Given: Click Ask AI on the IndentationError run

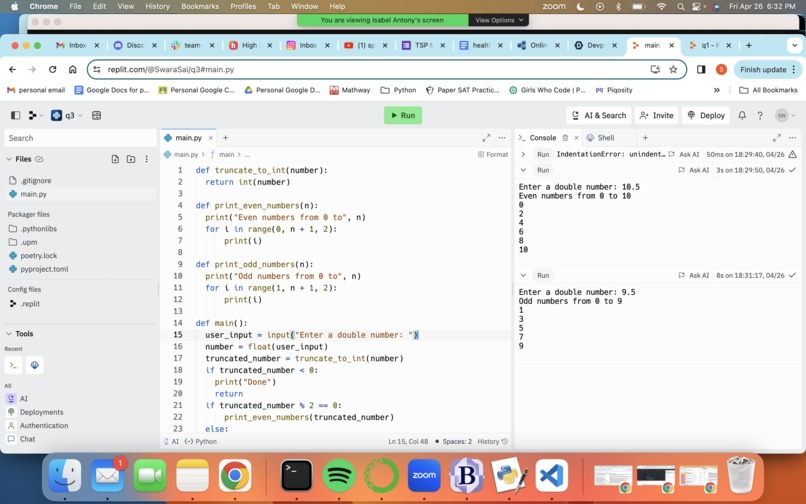Looking at the screenshot, I should click(x=684, y=154).
